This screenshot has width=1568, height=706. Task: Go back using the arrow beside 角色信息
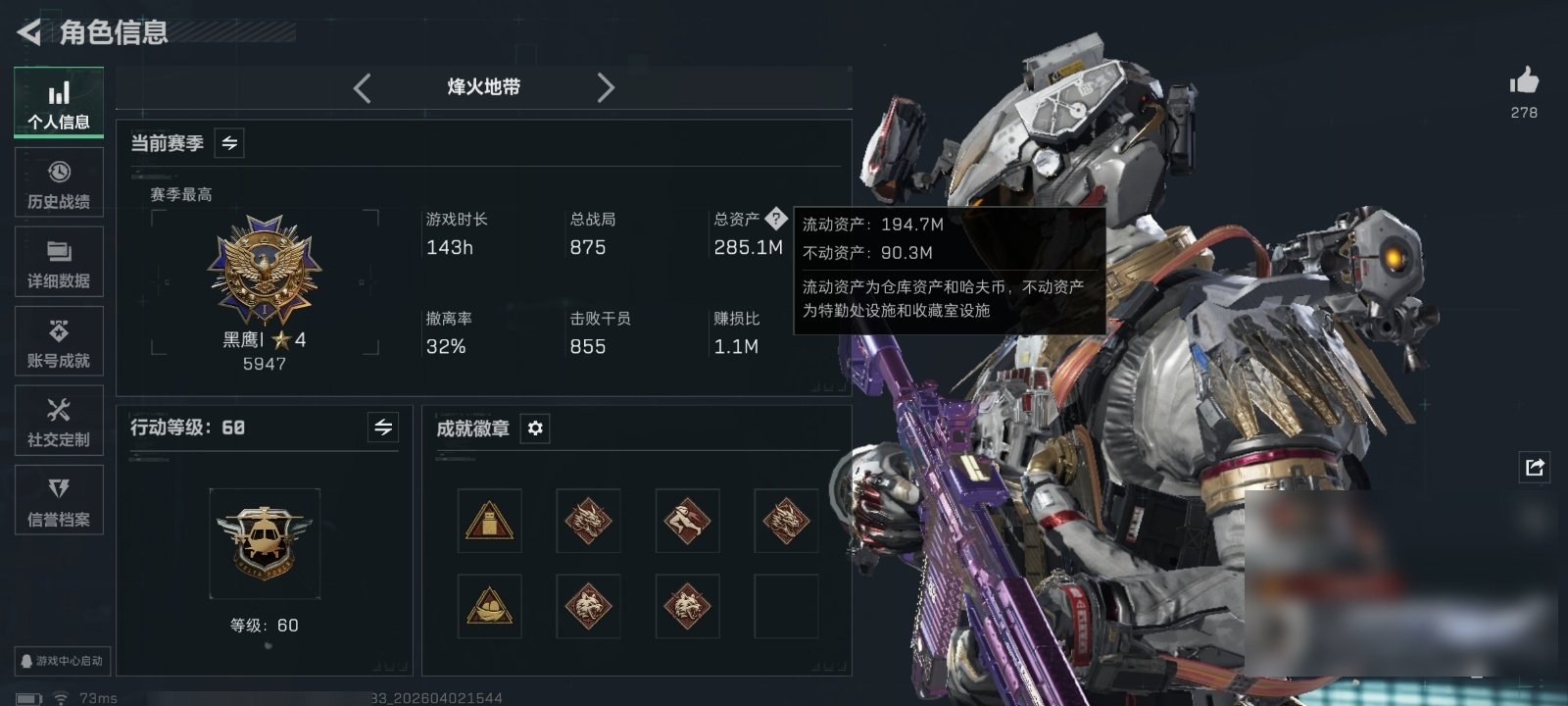(x=29, y=32)
